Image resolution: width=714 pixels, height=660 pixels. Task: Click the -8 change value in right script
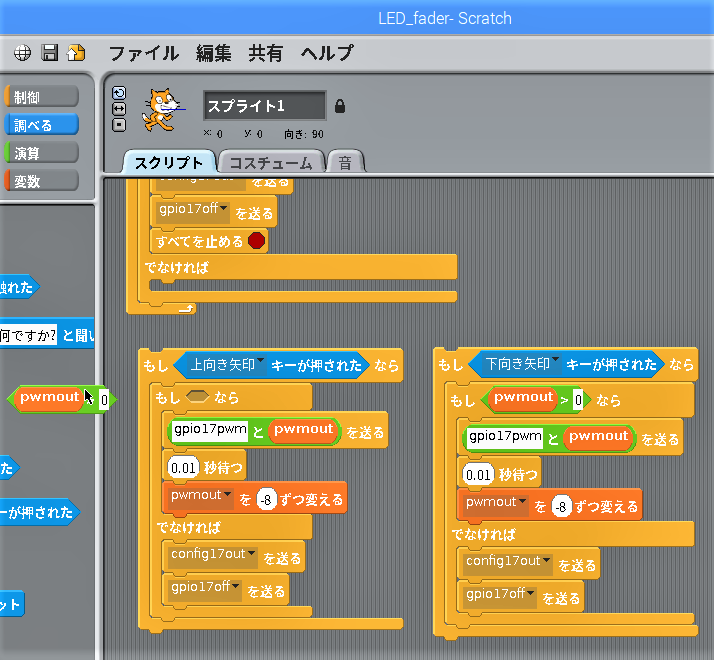[x=561, y=506]
